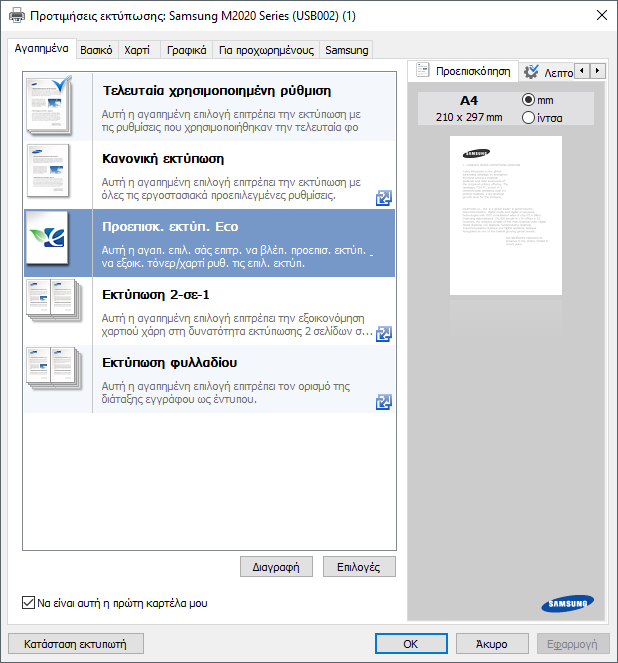
Task: Open the Χαρτί tab
Action: pos(137,50)
